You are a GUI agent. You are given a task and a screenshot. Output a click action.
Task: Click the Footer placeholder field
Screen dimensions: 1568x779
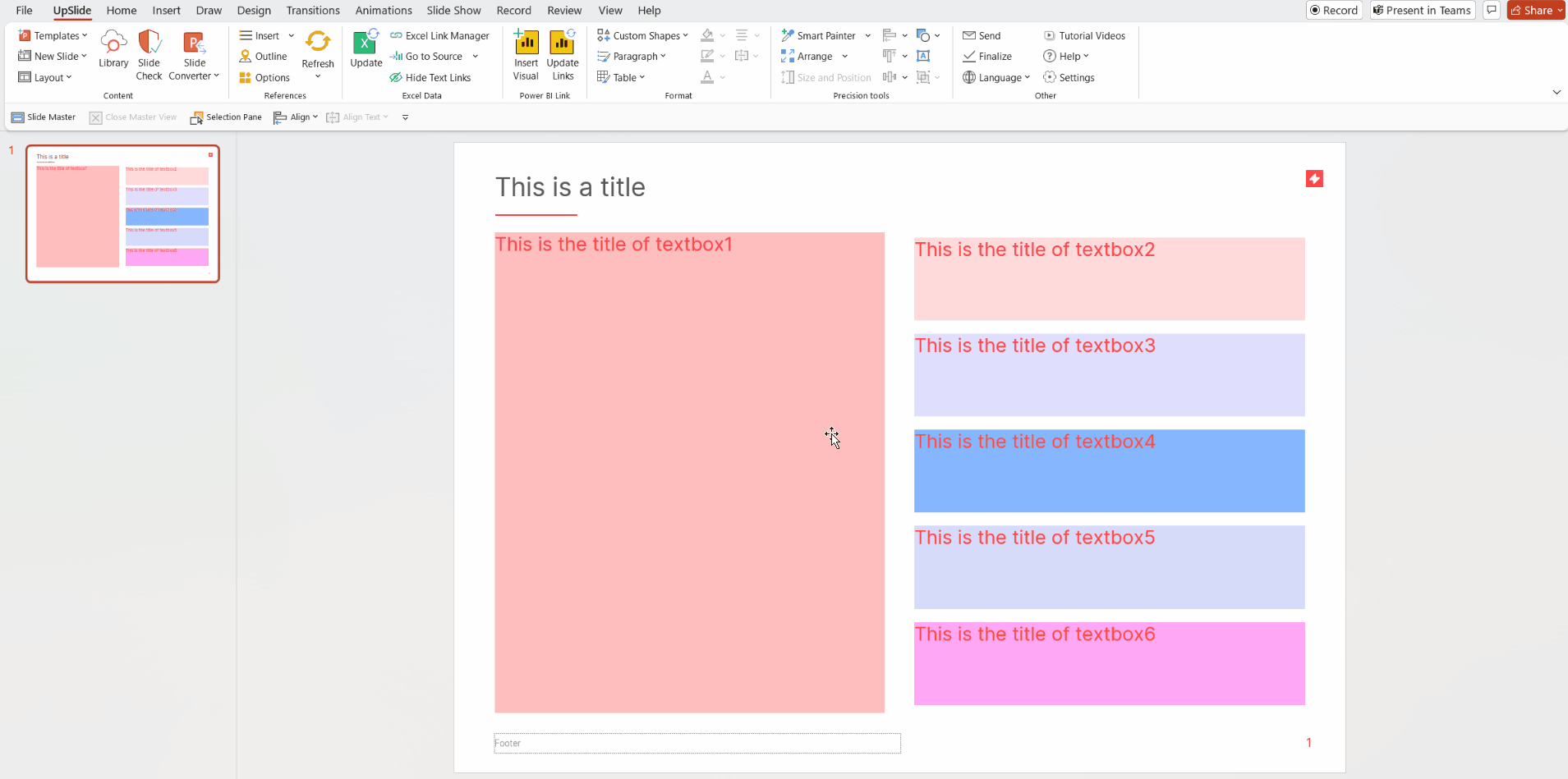coord(697,743)
